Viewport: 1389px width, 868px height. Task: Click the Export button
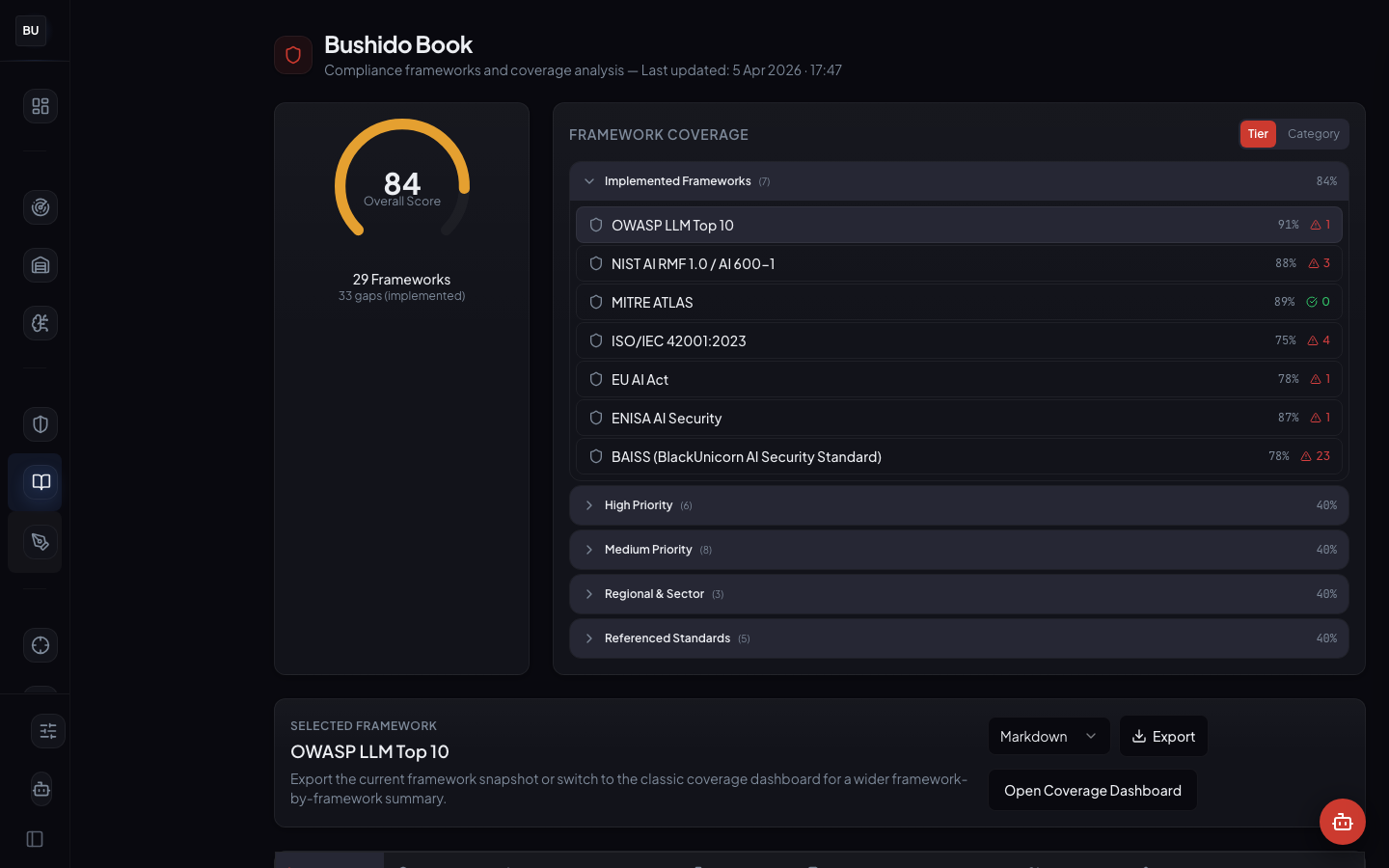click(1163, 736)
